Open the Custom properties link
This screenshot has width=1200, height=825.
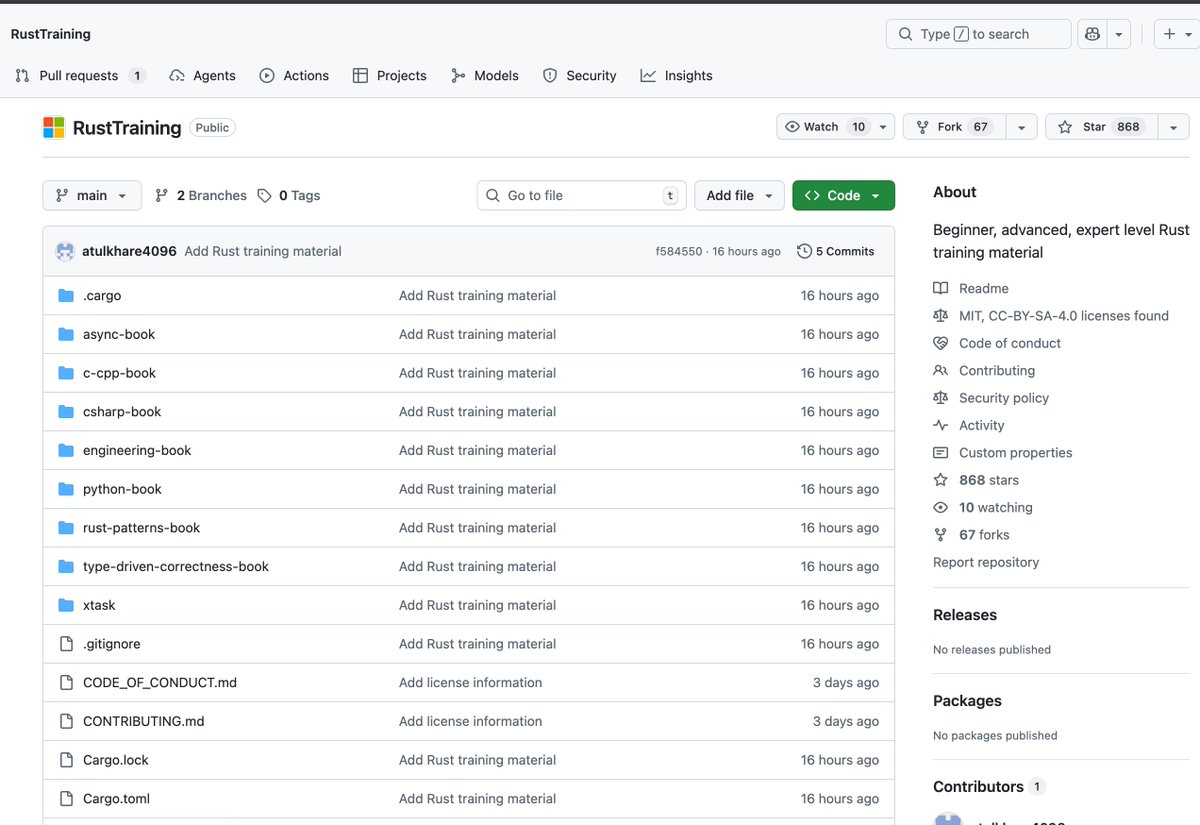1015,453
